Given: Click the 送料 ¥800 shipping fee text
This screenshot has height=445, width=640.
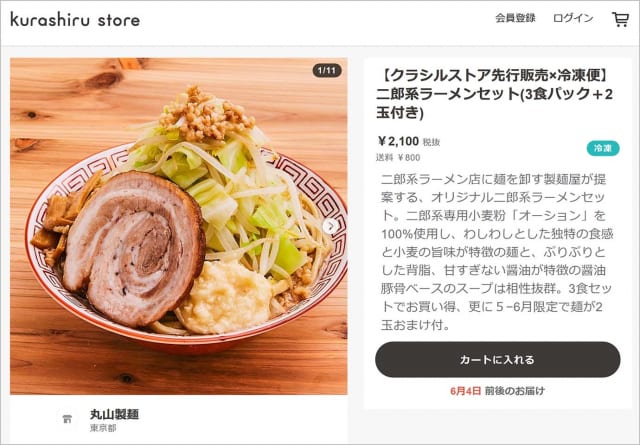Looking at the screenshot, I should click(398, 158).
